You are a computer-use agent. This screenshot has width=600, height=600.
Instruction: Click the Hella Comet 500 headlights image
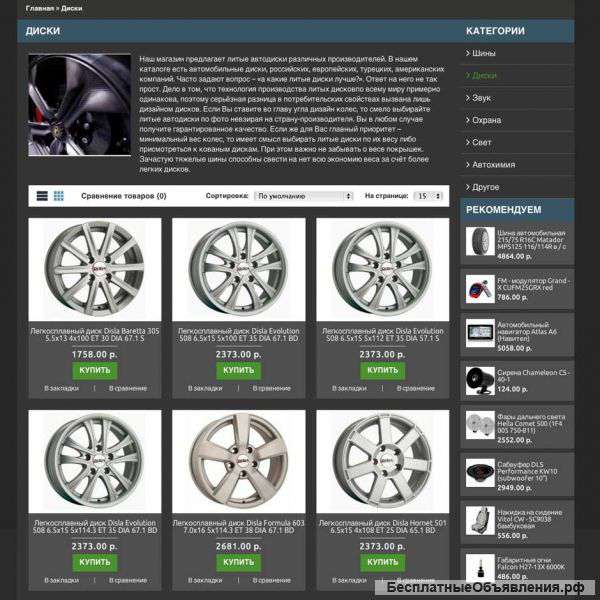tap(479, 427)
